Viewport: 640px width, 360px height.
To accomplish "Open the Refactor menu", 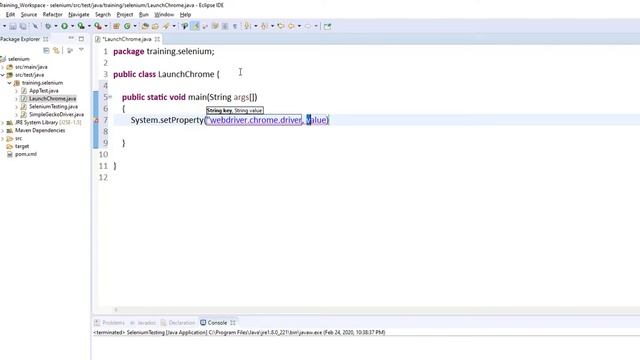I will click(53, 14).
